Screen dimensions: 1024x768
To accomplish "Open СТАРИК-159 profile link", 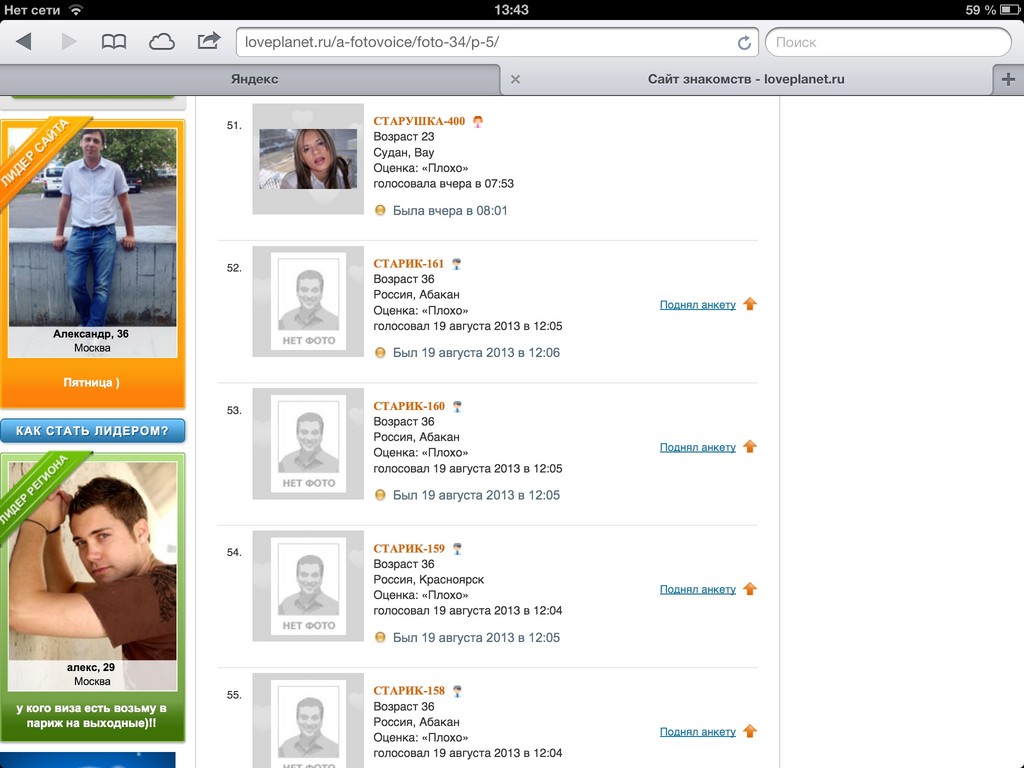I will click(409, 548).
